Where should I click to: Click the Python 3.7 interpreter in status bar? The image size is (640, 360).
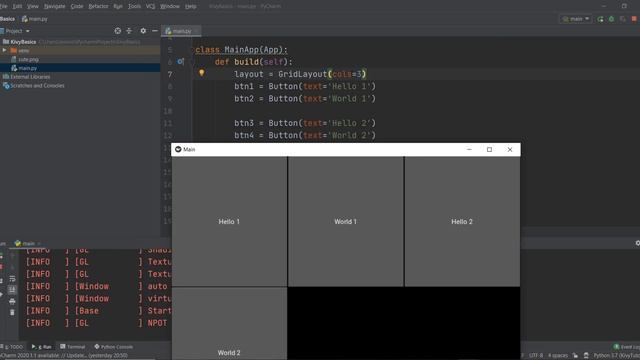pos(616,356)
